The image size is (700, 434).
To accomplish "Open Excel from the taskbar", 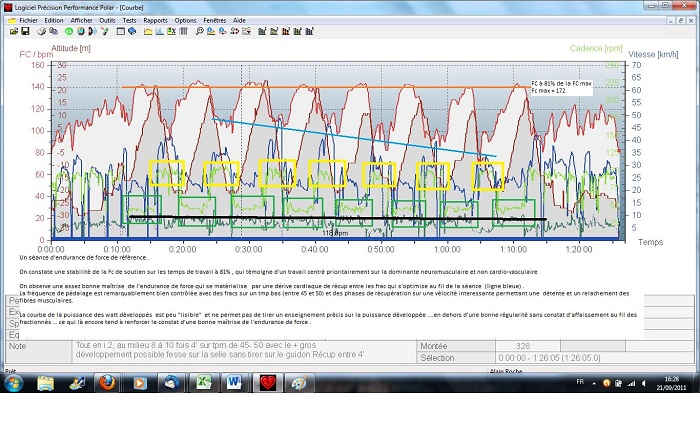I will pyautogui.click(x=204, y=383).
